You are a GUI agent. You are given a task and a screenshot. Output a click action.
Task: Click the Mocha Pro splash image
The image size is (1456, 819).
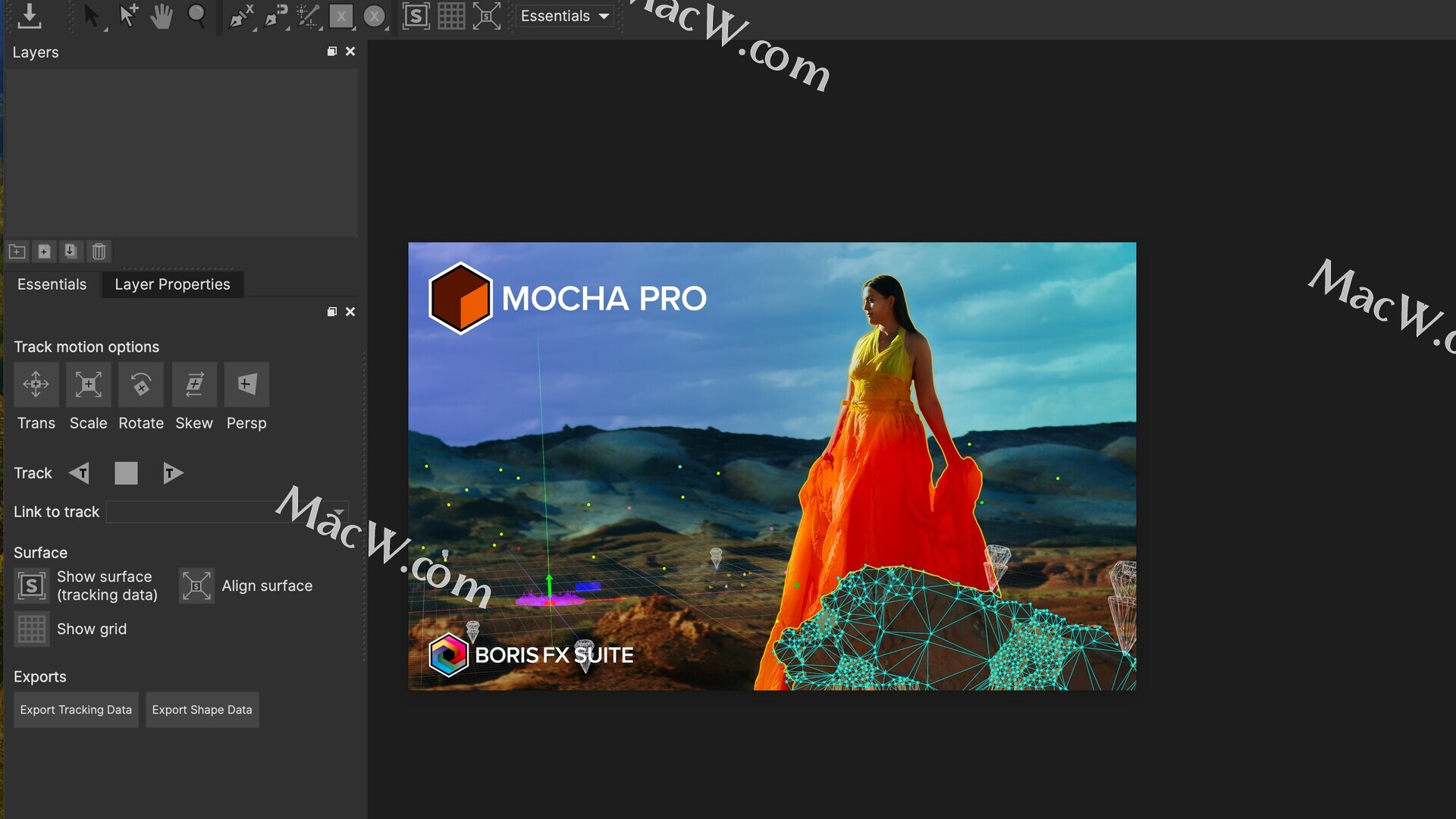[x=772, y=466]
